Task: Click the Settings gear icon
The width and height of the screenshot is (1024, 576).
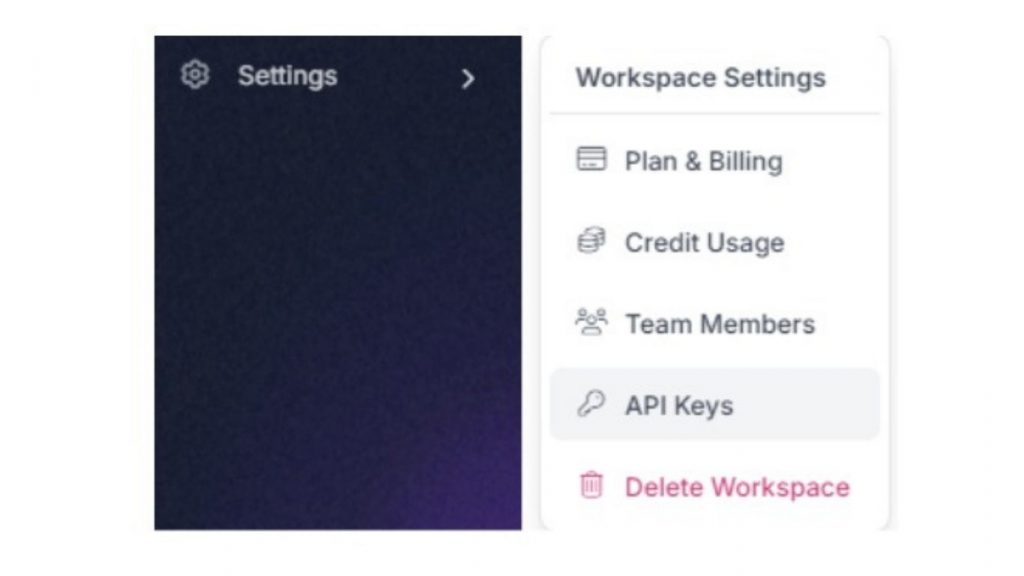Action: point(196,75)
